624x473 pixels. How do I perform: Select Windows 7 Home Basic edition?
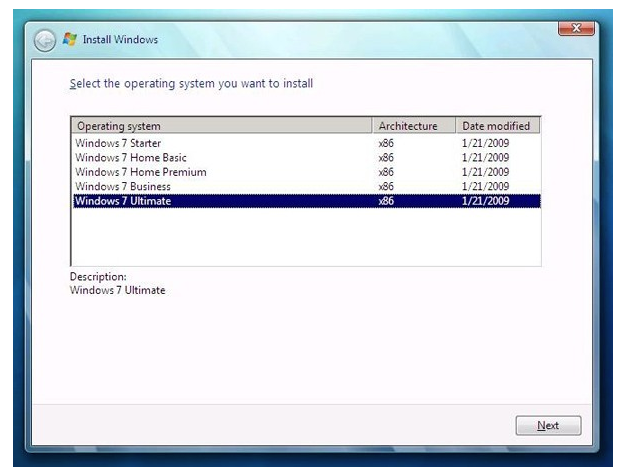pos(306,158)
